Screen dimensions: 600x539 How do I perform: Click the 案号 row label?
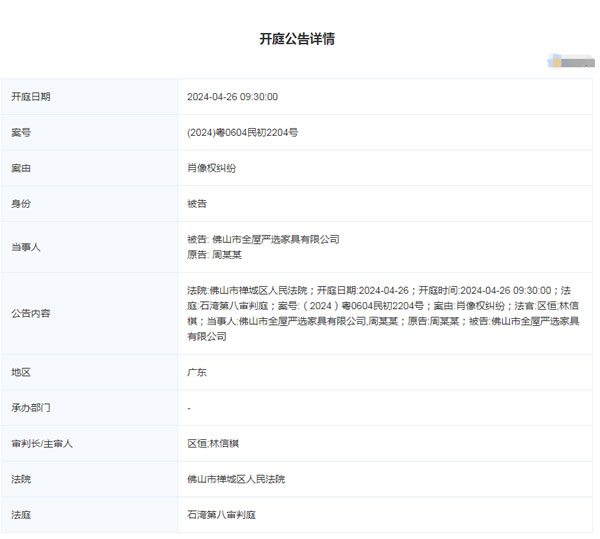tap(21, 132)
